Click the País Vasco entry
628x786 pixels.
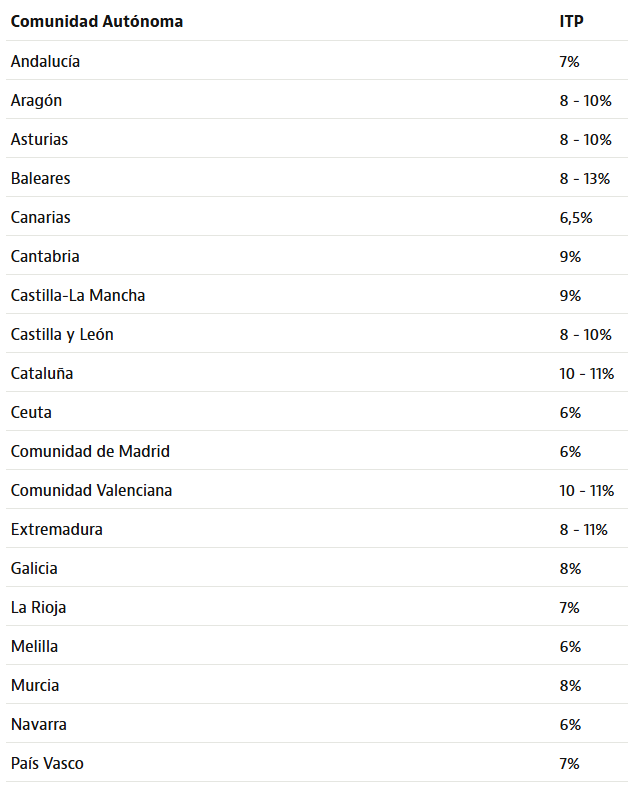[x=47, y=763]
